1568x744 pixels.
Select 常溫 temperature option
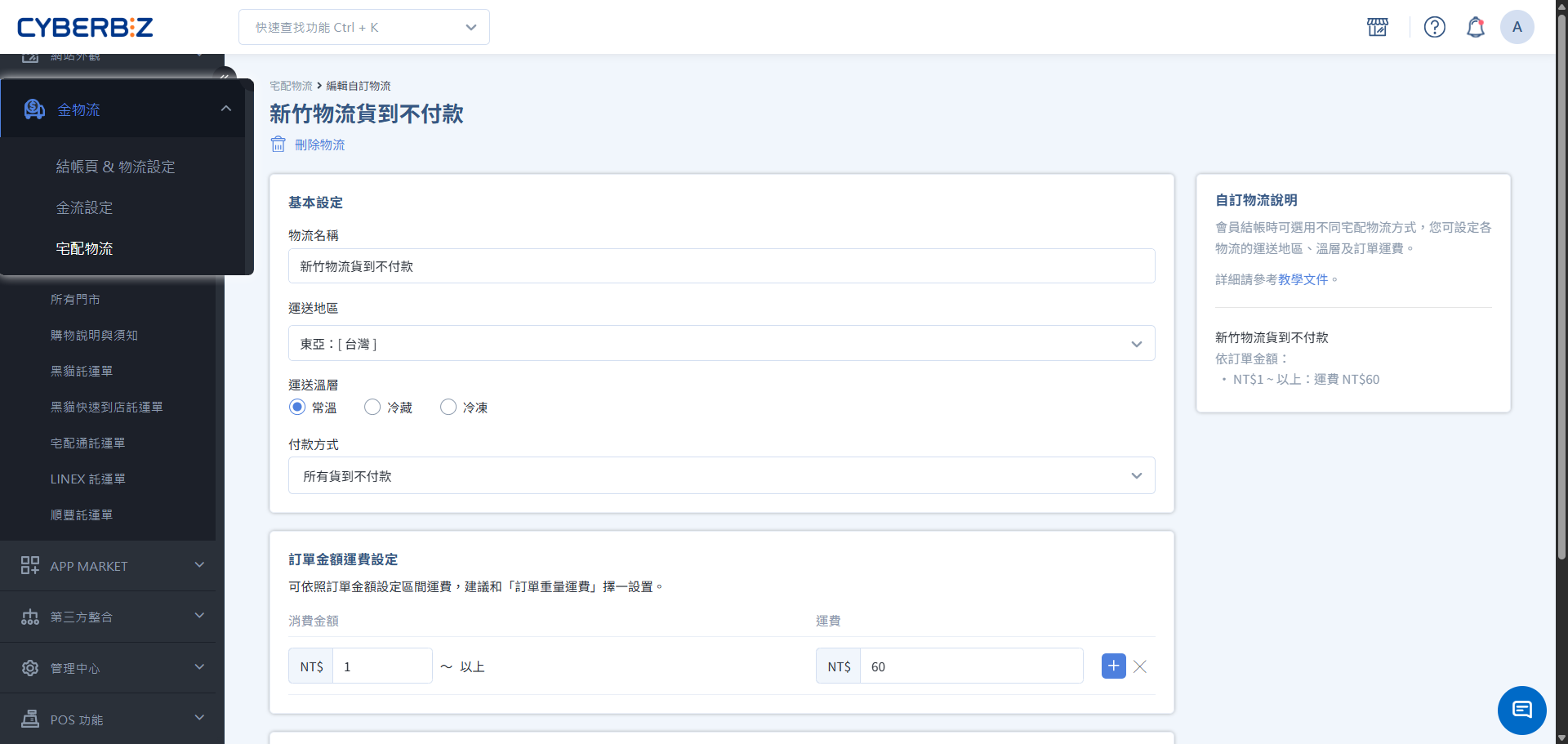(297, 408)
